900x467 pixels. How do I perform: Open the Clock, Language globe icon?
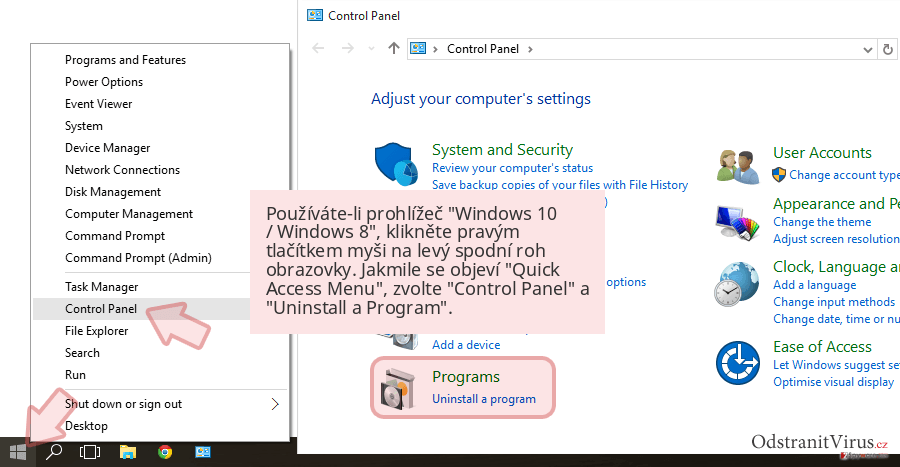[x=737, y=284]
